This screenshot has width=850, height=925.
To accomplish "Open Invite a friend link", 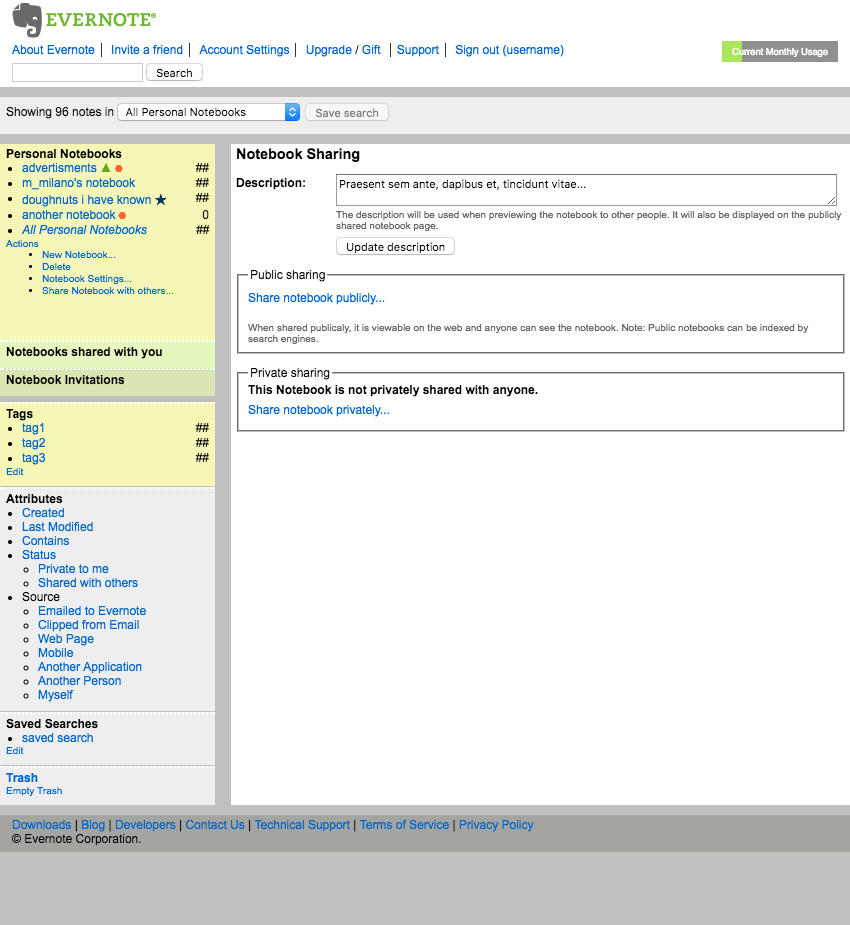I will click(x=147, y=50).
